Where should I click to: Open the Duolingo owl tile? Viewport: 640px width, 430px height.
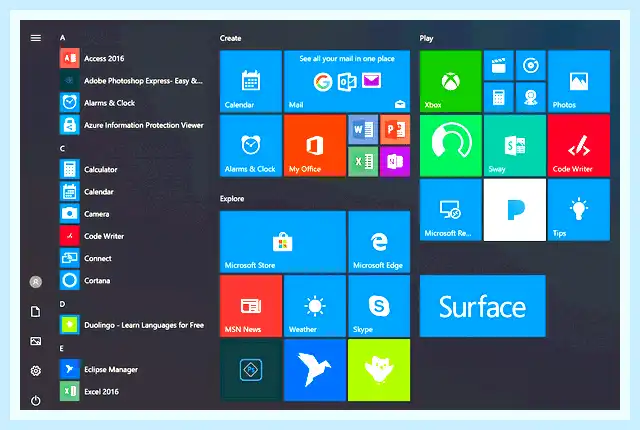pos(379,370)
